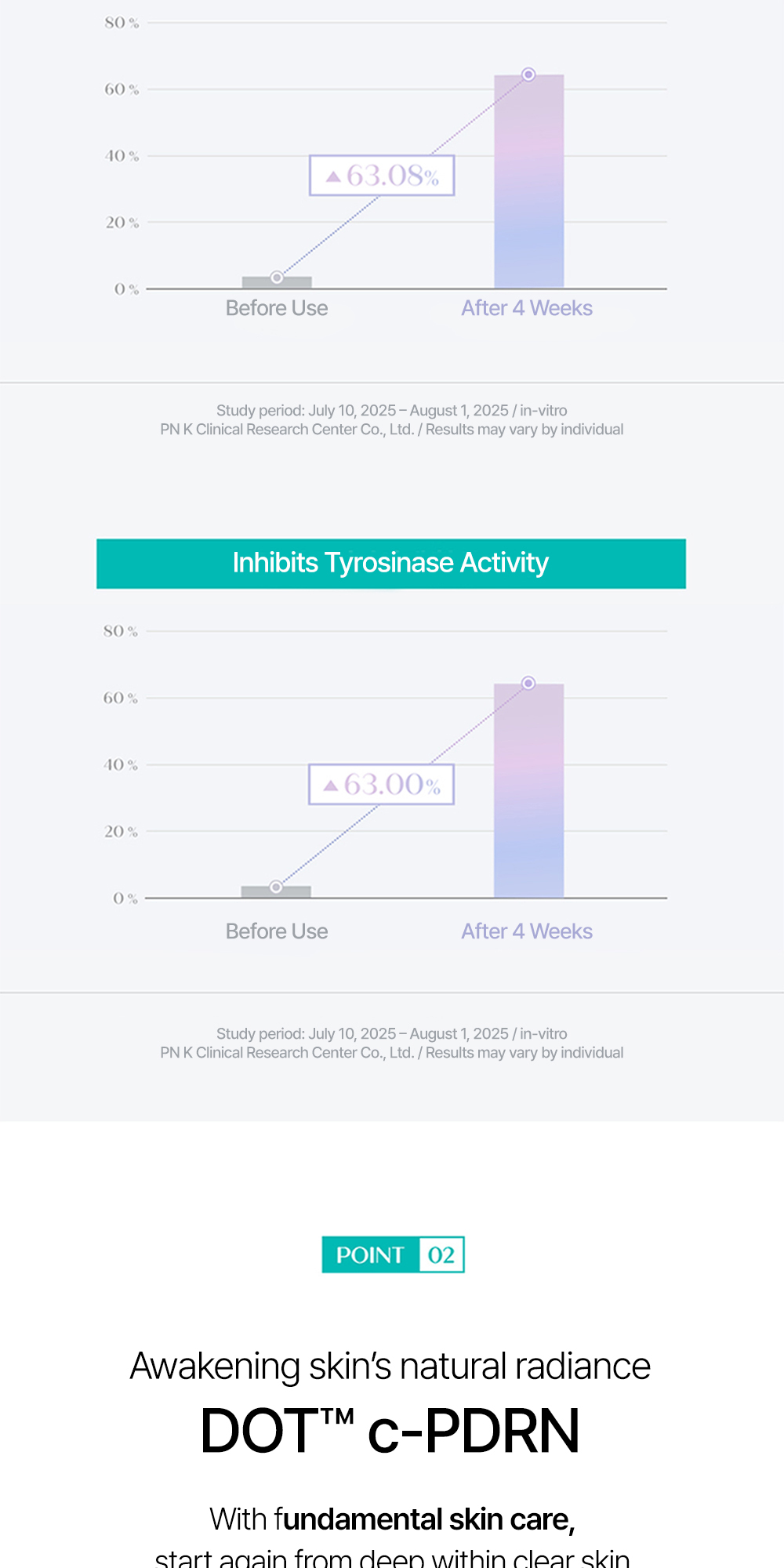Click the study period note below the Tyrosinase chart
The width and height of the screenshot is (784, 1568).
click(391, 1043)
